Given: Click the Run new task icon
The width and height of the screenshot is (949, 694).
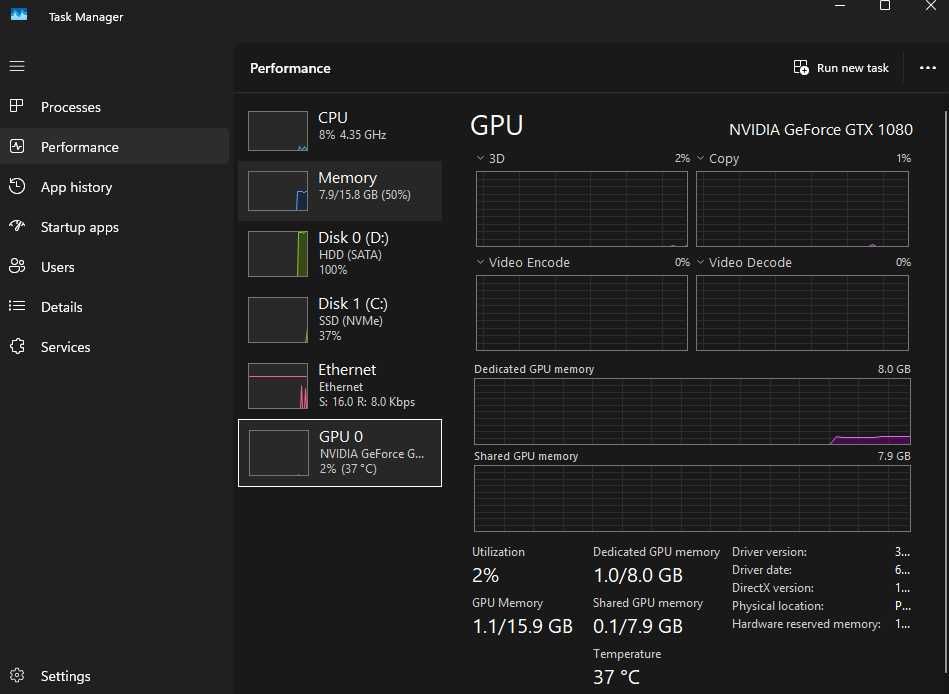Looking at the screenshot, I should (x=801, y=67).
